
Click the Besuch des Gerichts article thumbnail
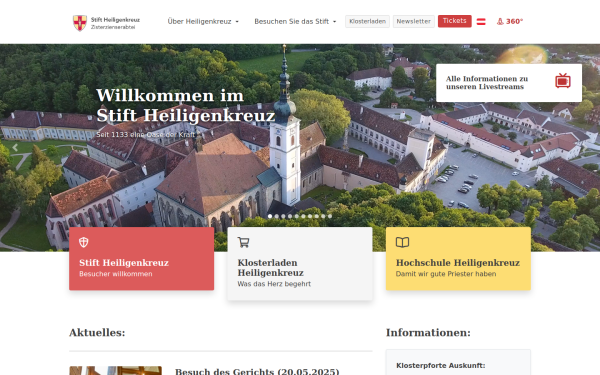coord(116,370)
